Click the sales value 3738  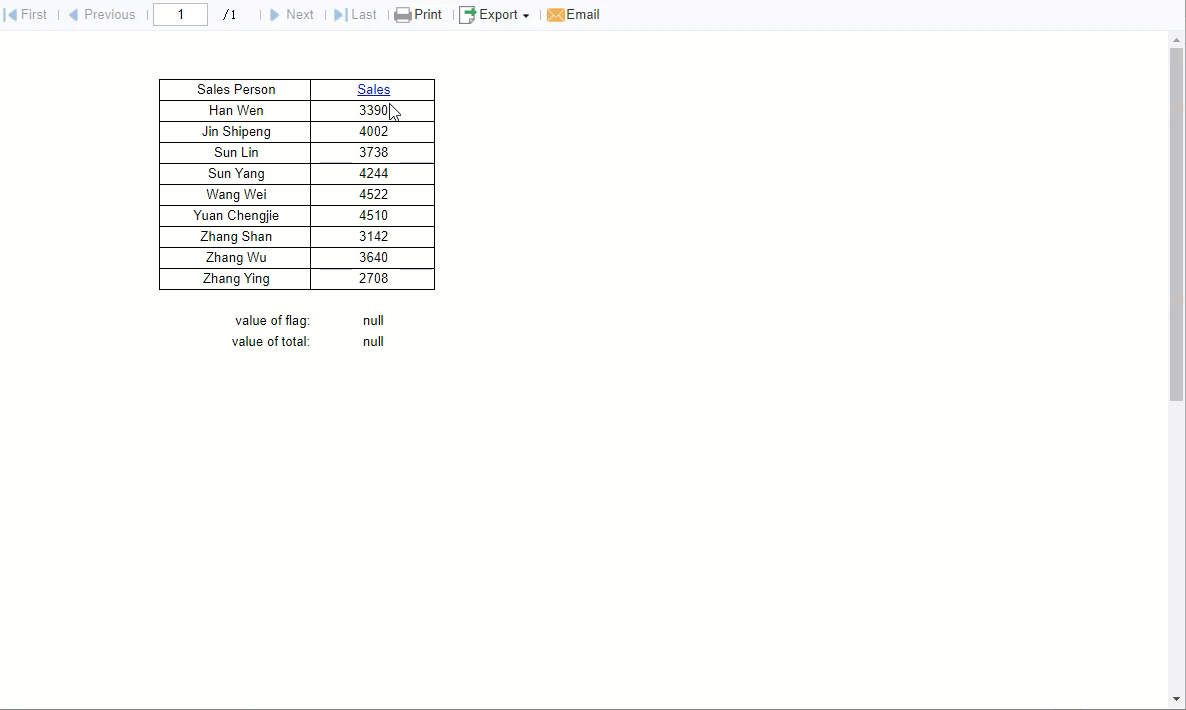coord(374,153)
